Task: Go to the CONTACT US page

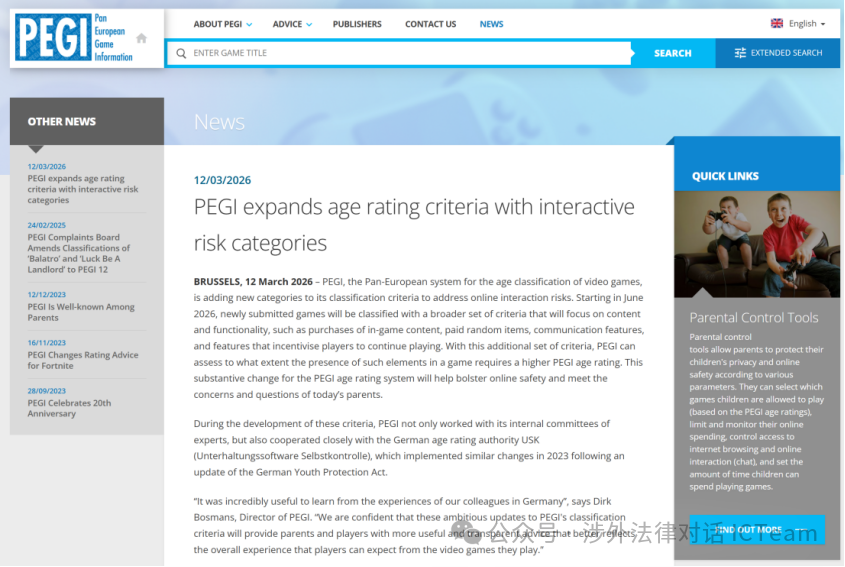Action: click(x=431, y=24)
